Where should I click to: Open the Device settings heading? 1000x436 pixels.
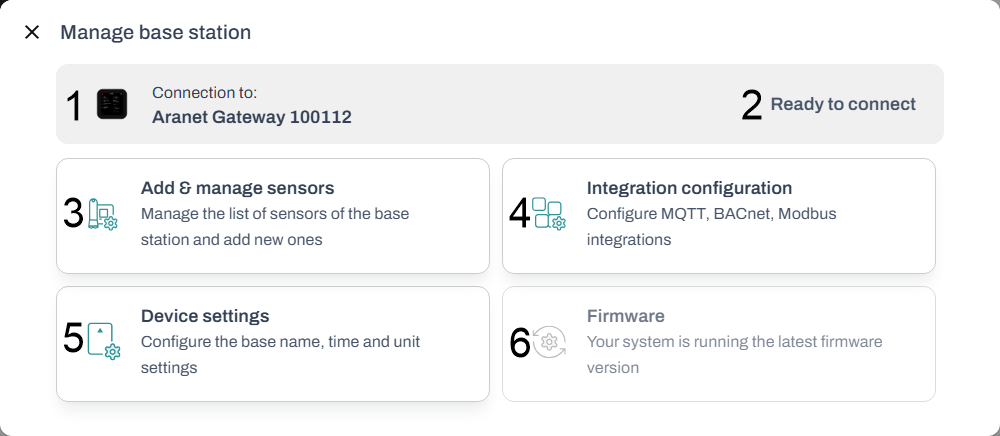click(205, 316)
